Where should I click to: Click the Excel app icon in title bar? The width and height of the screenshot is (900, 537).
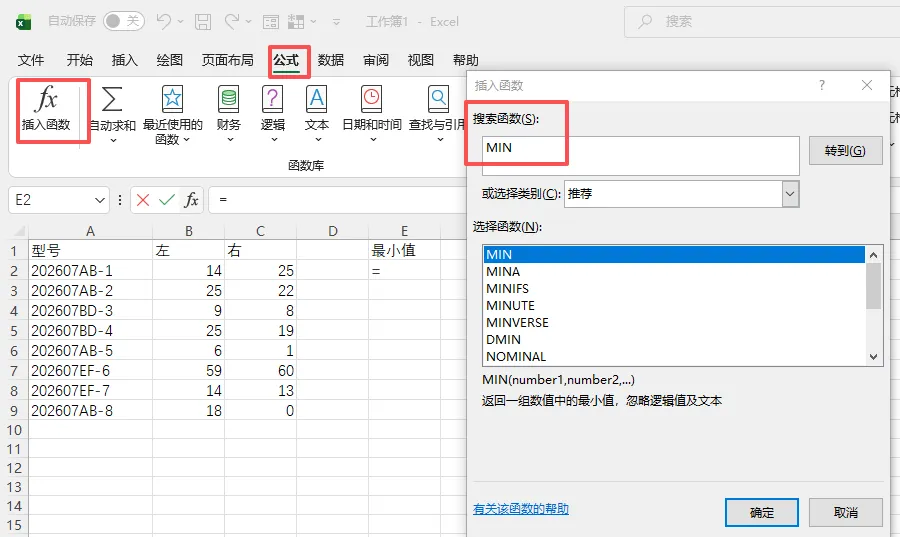coord(24,22)
